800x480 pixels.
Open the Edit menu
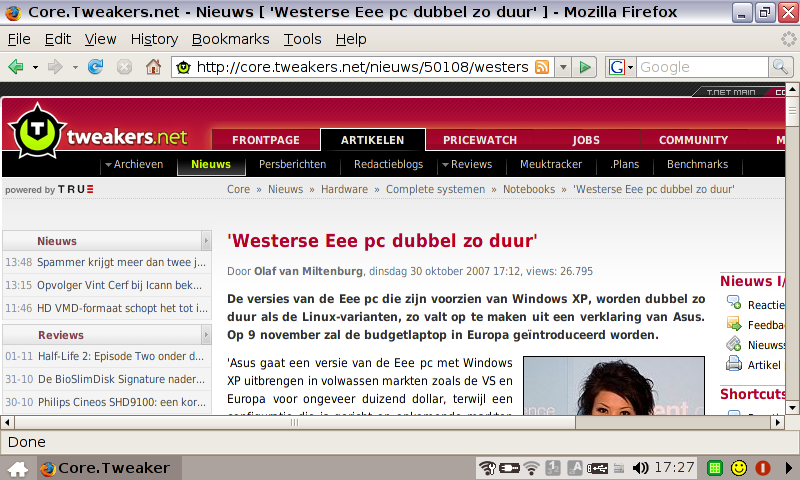click(58, 39)
